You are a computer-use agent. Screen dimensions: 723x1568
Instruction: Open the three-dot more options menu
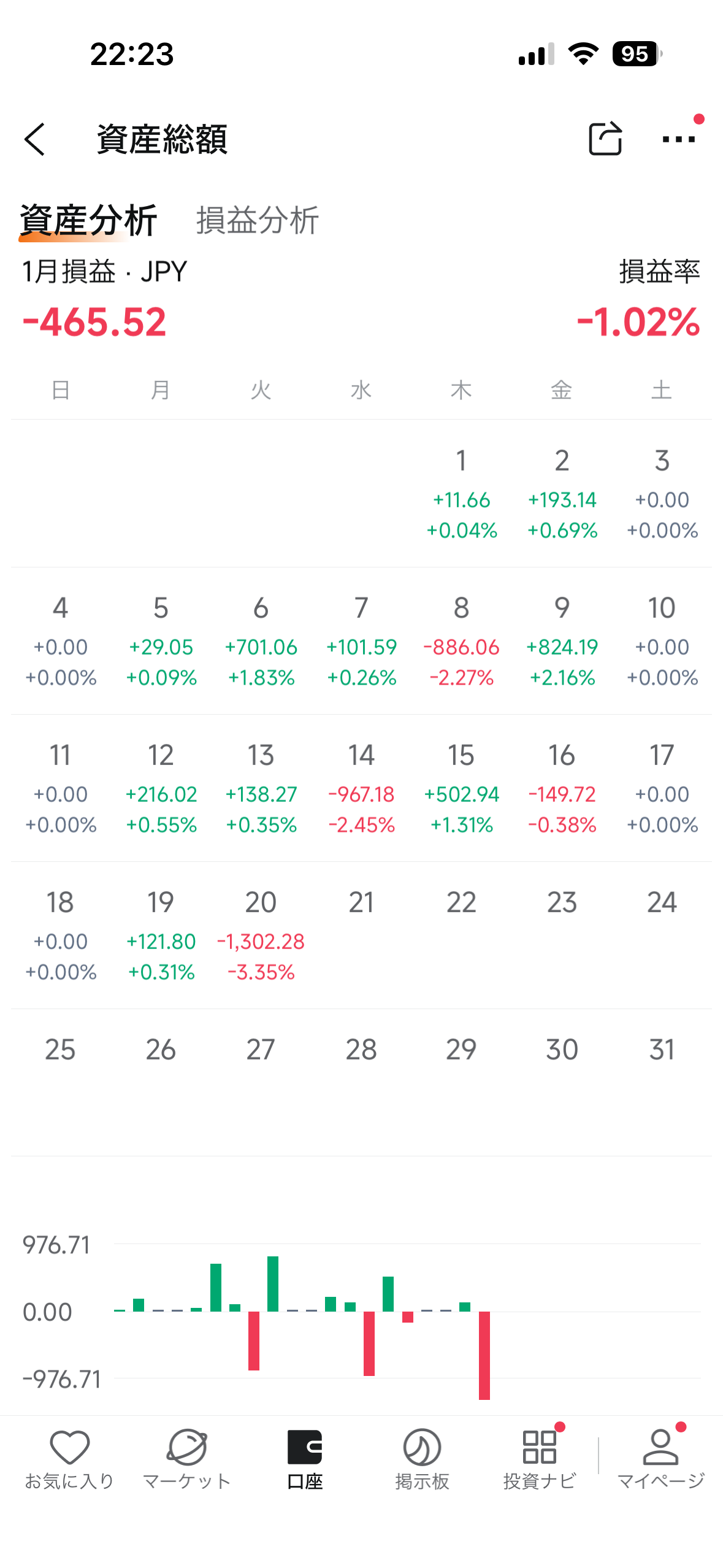click(x=678, y=139)
